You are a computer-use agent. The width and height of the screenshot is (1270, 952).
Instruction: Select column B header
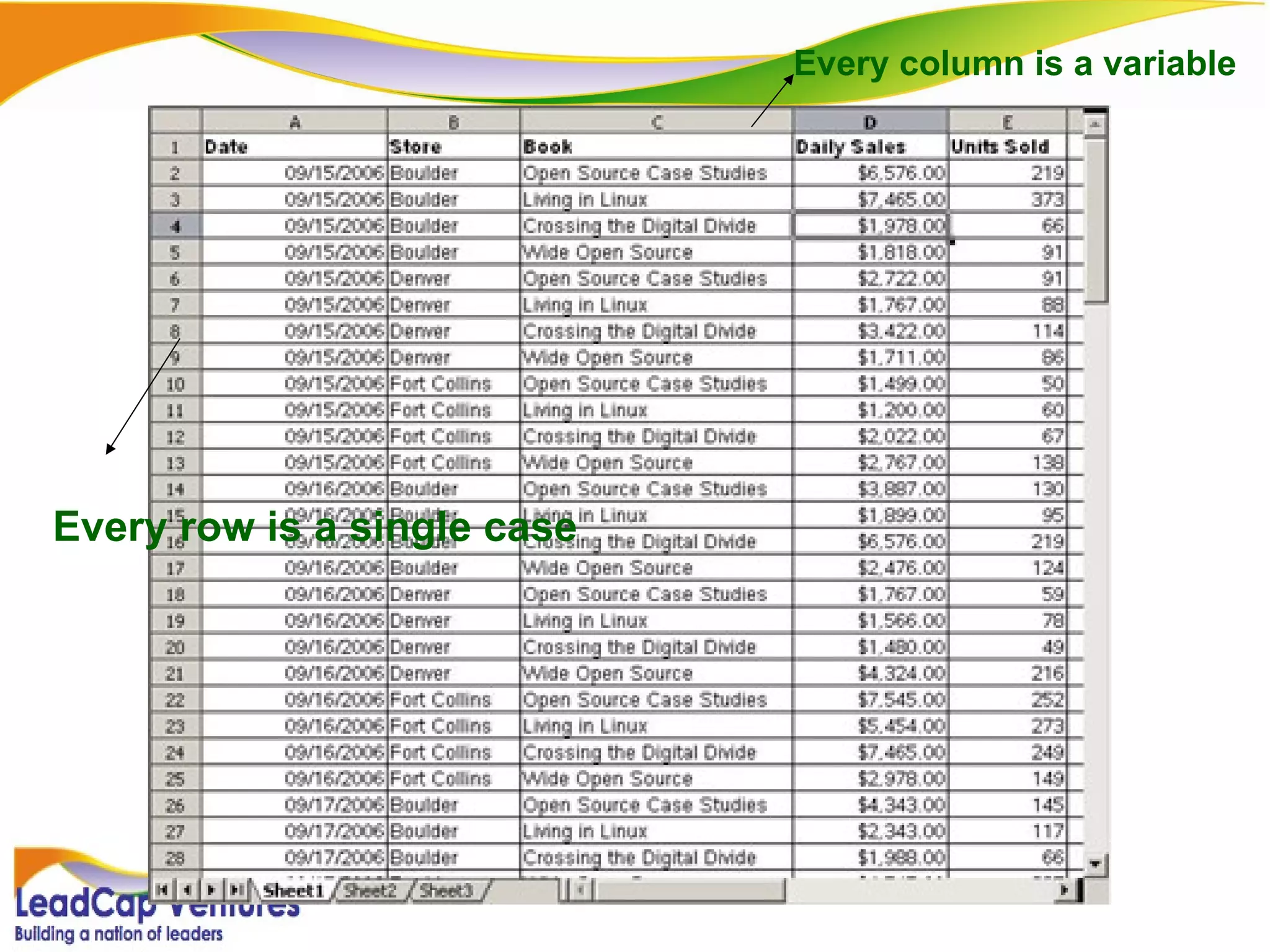click(454, 121)
